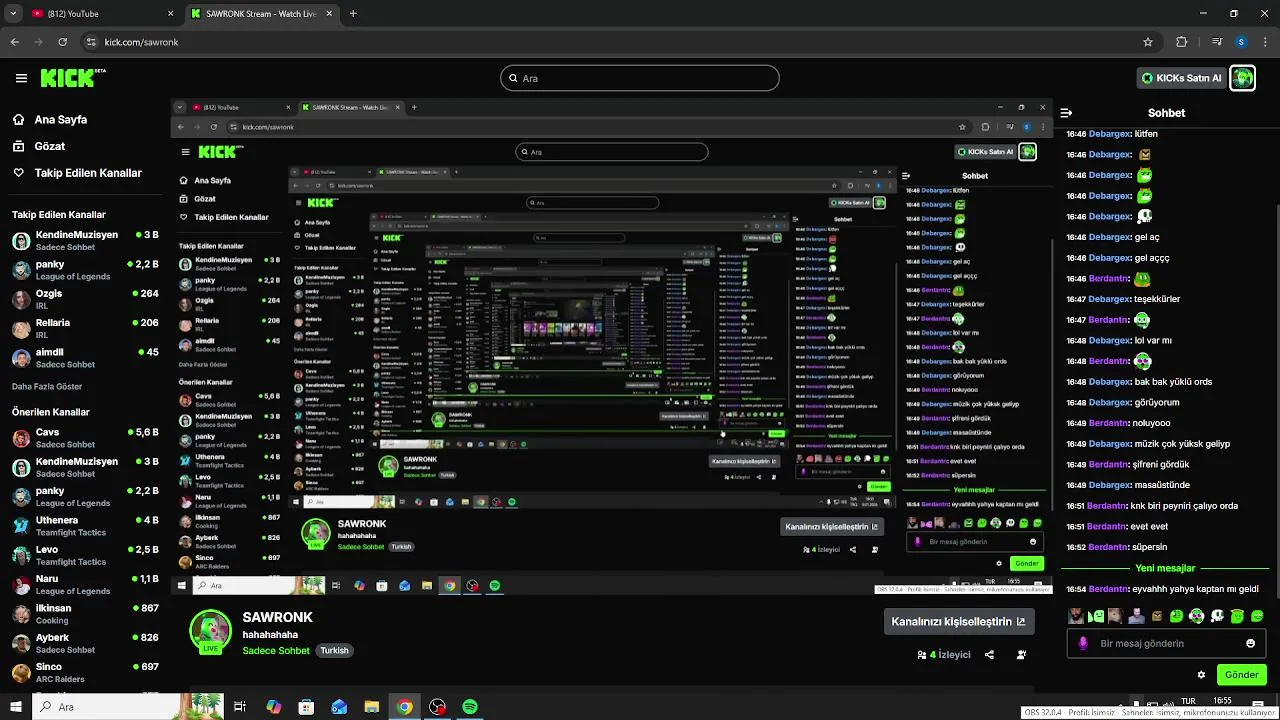Reload the kick.com page
The height and width of the screenshot is (720, 1280).
[x=63, y=42]
